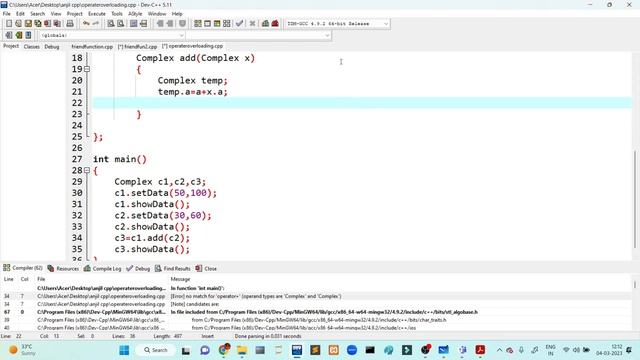Select the "[Note] candidates are:" message row

click(x=316, y=304)
